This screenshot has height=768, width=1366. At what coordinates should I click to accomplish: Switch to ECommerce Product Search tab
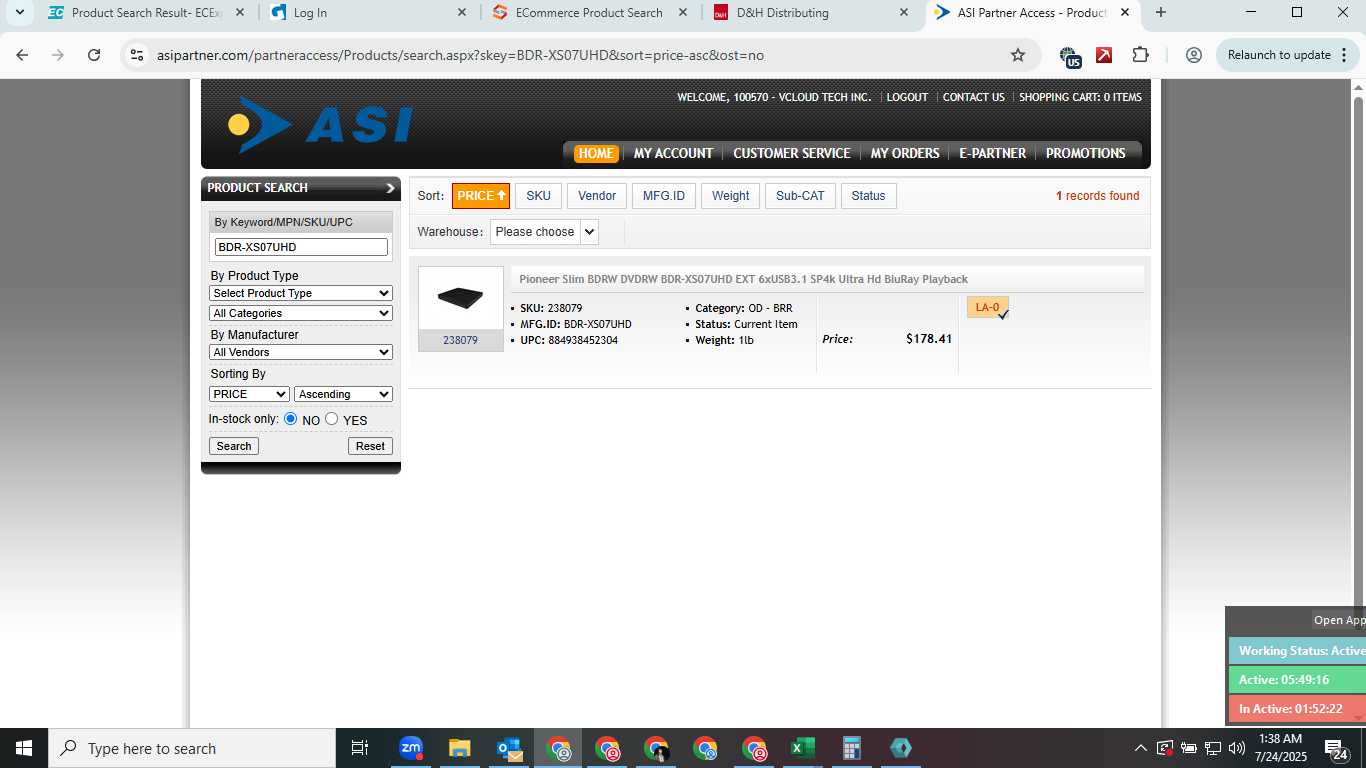pos(590,13)
